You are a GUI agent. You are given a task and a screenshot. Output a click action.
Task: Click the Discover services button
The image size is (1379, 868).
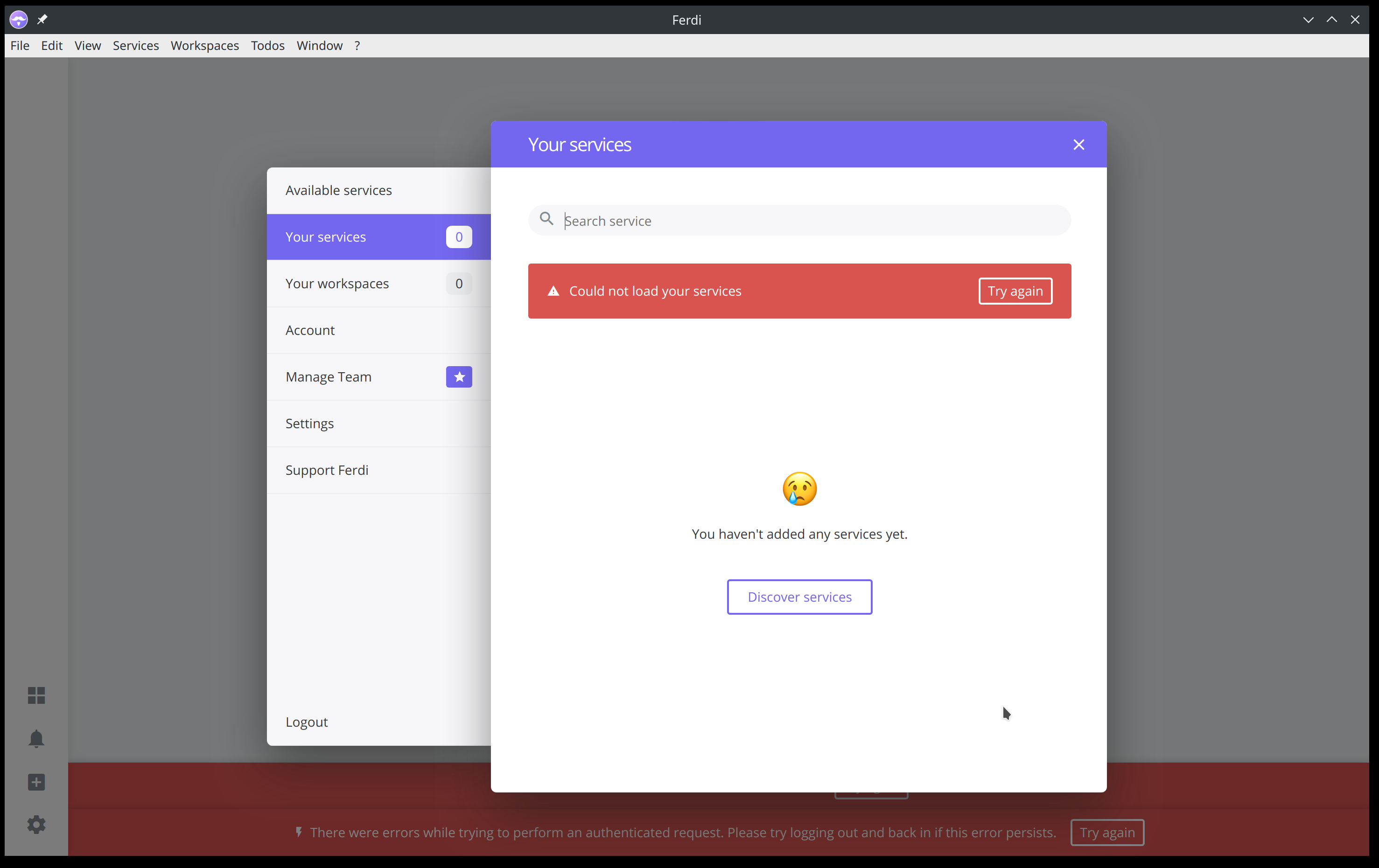pyautogui.click(x=799, y=597)
